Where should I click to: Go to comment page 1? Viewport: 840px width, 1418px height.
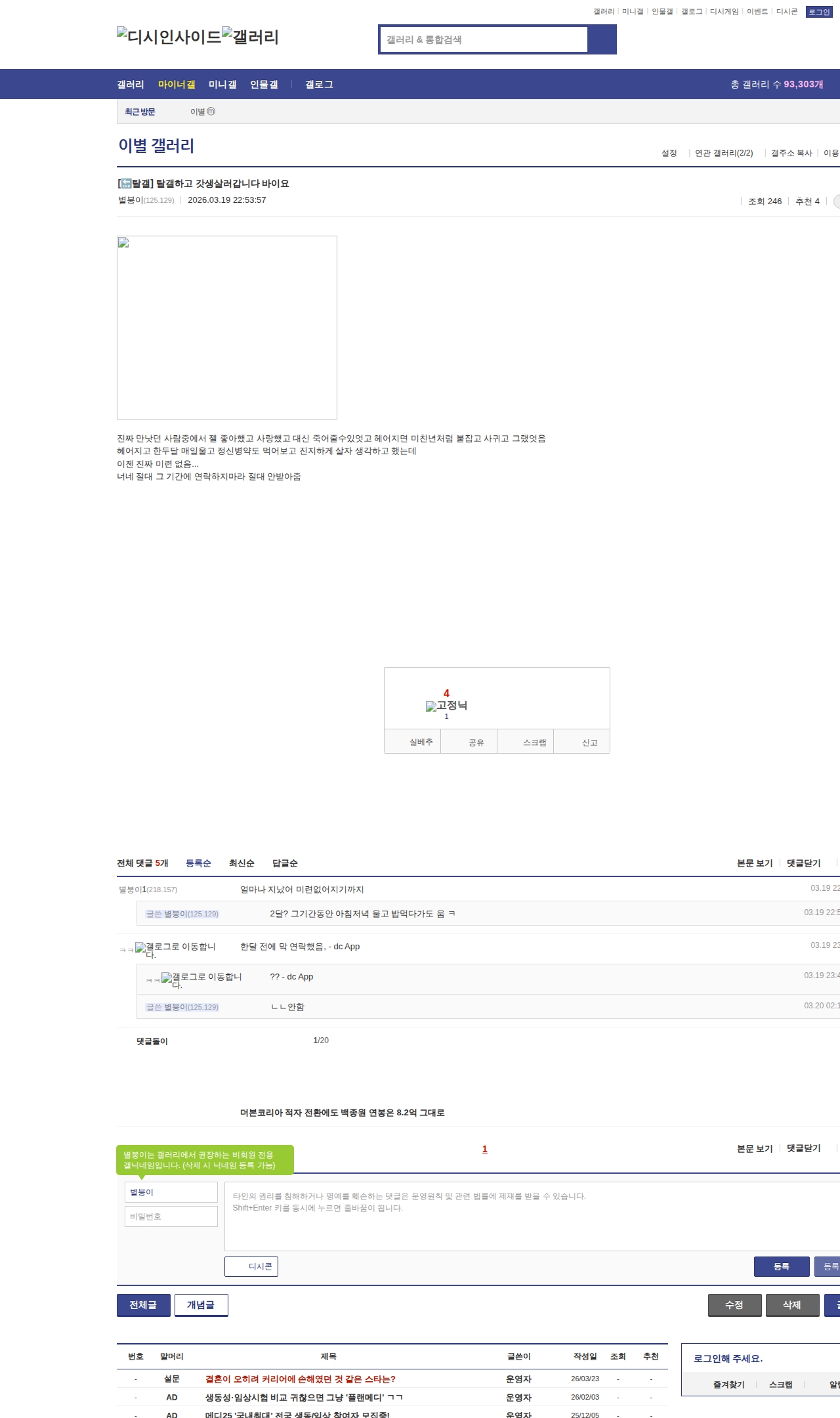[485, 1149]
